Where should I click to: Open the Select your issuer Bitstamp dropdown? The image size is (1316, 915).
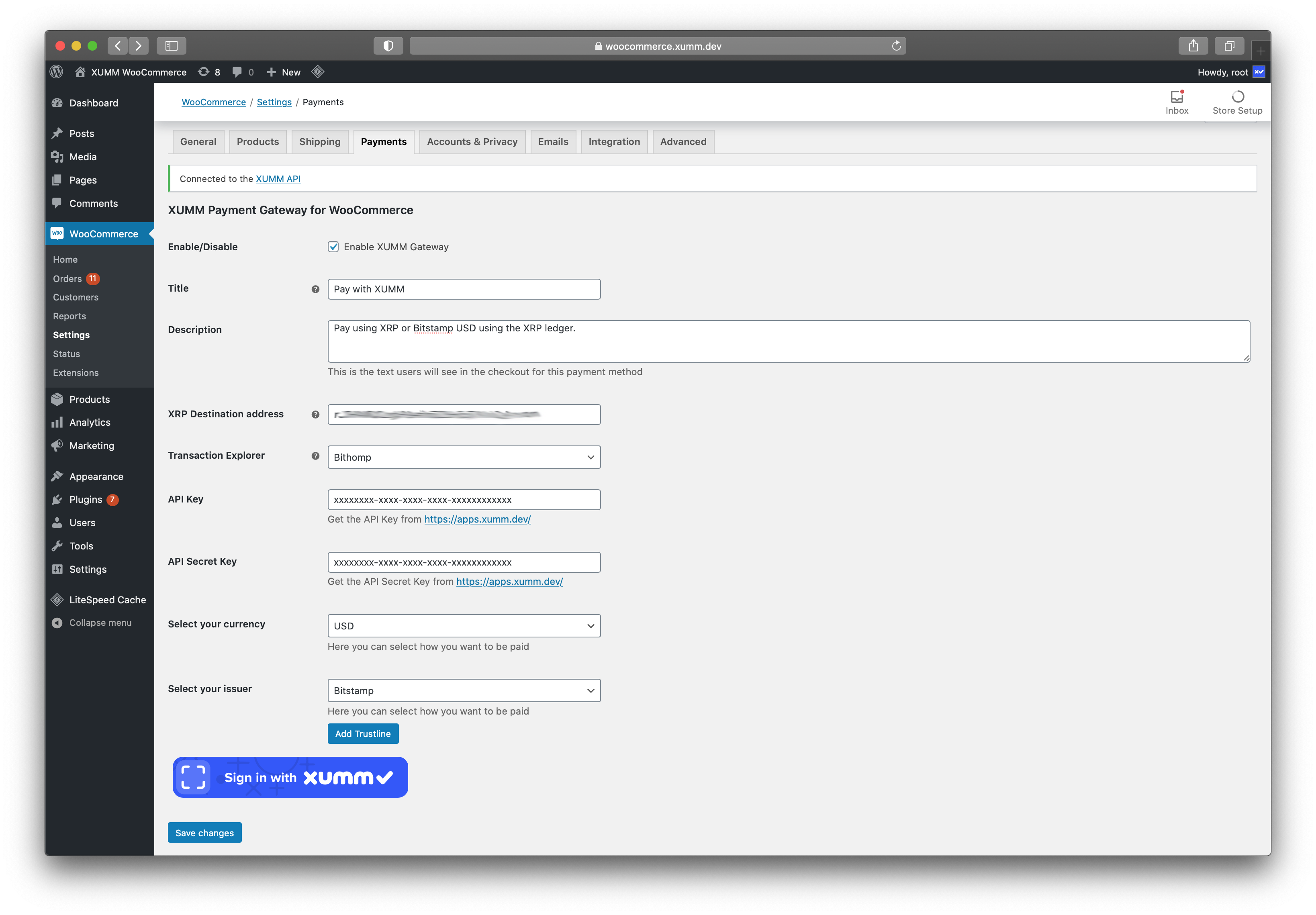pyautogui.click(x=464, y=691)
